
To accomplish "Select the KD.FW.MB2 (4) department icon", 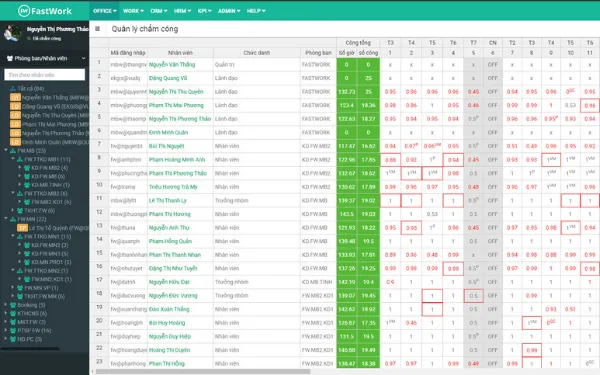I will coord(27,168).
